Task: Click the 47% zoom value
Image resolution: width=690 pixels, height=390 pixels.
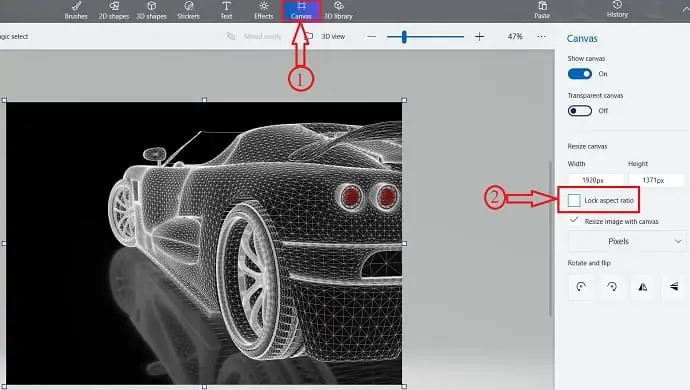Action: 515,37
